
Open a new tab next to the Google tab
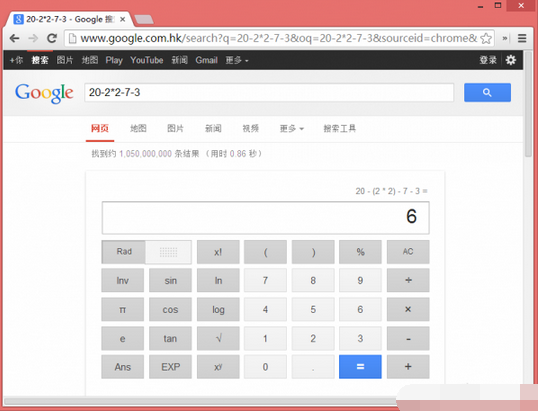click(x=144, y=20)
